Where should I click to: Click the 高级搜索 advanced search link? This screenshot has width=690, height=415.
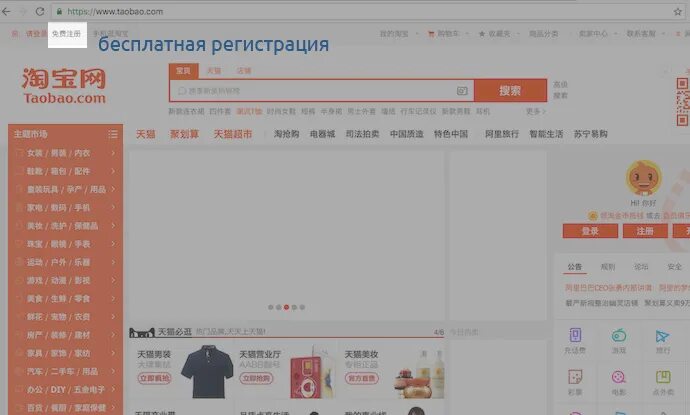click(x=560, y=90)
